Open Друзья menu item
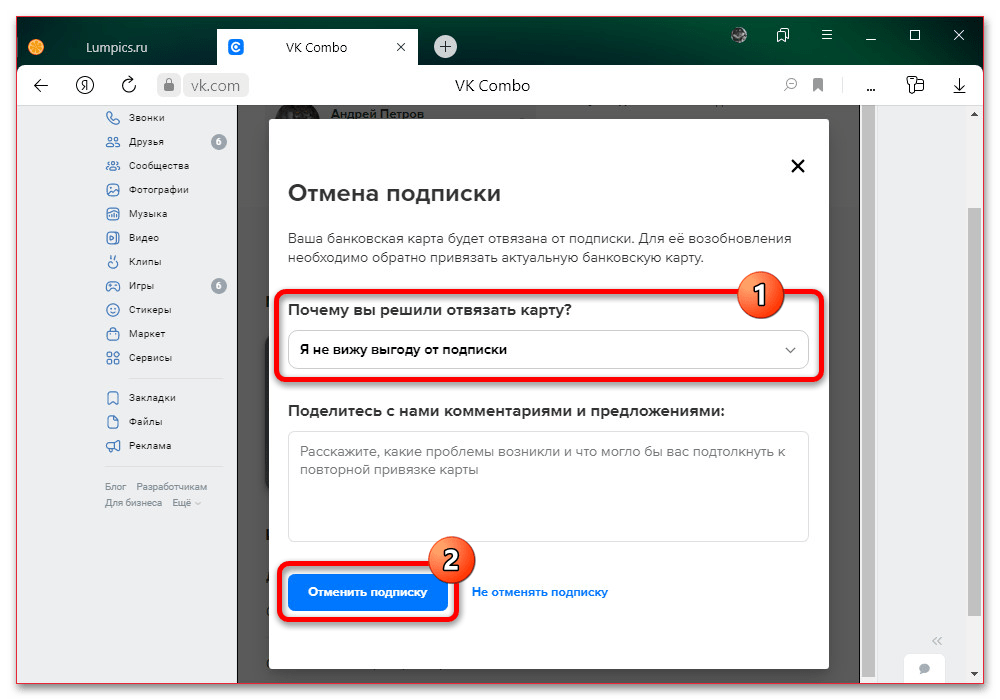Screen dimensions: 1000x700 (x=146, y=142)
